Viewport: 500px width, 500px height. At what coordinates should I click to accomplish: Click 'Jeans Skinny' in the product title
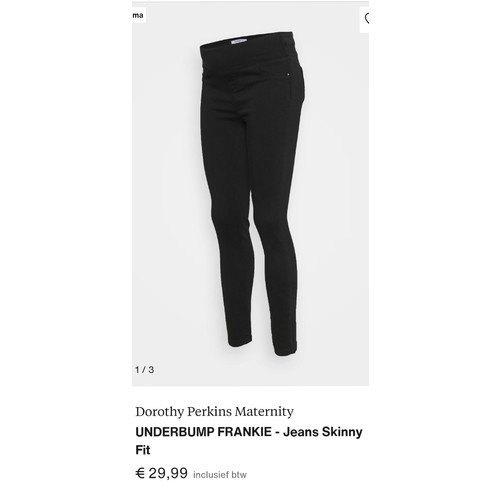click(323, 432)
